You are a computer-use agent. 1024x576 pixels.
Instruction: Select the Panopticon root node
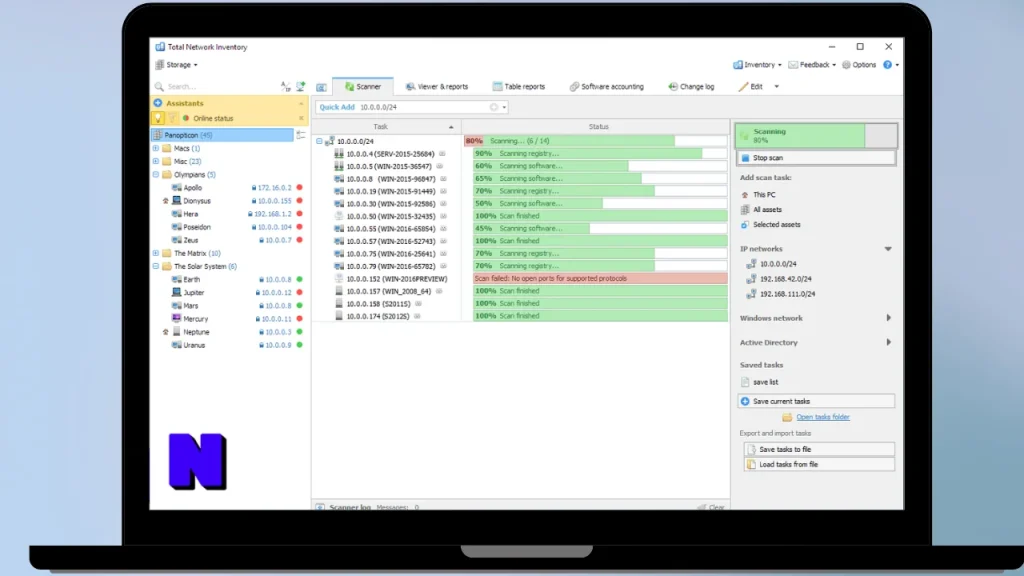222,135
